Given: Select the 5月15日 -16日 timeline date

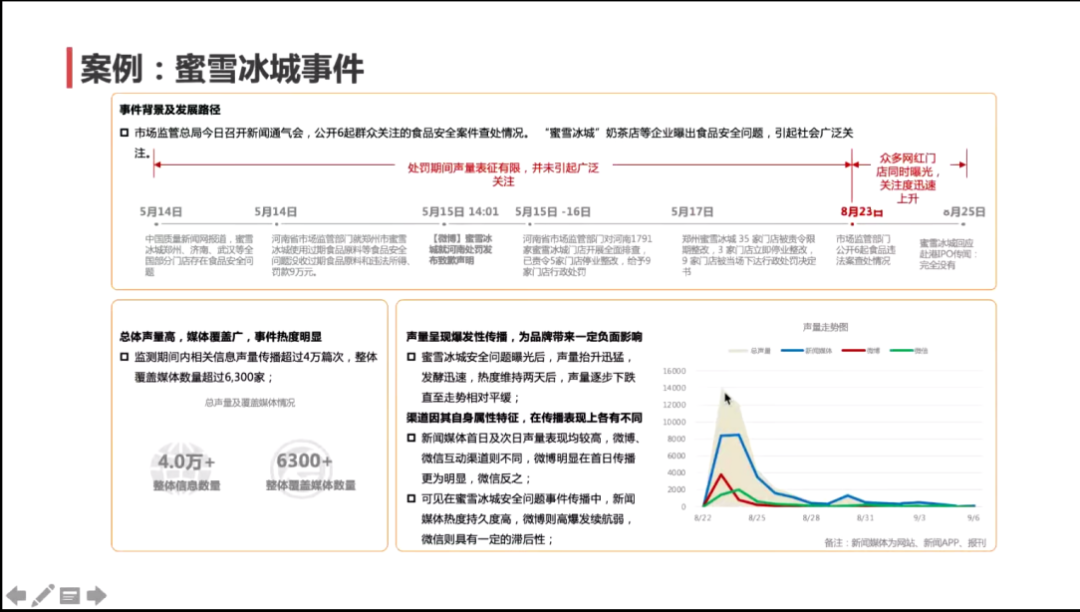Looking at the screenshot, I should [553, 212].
